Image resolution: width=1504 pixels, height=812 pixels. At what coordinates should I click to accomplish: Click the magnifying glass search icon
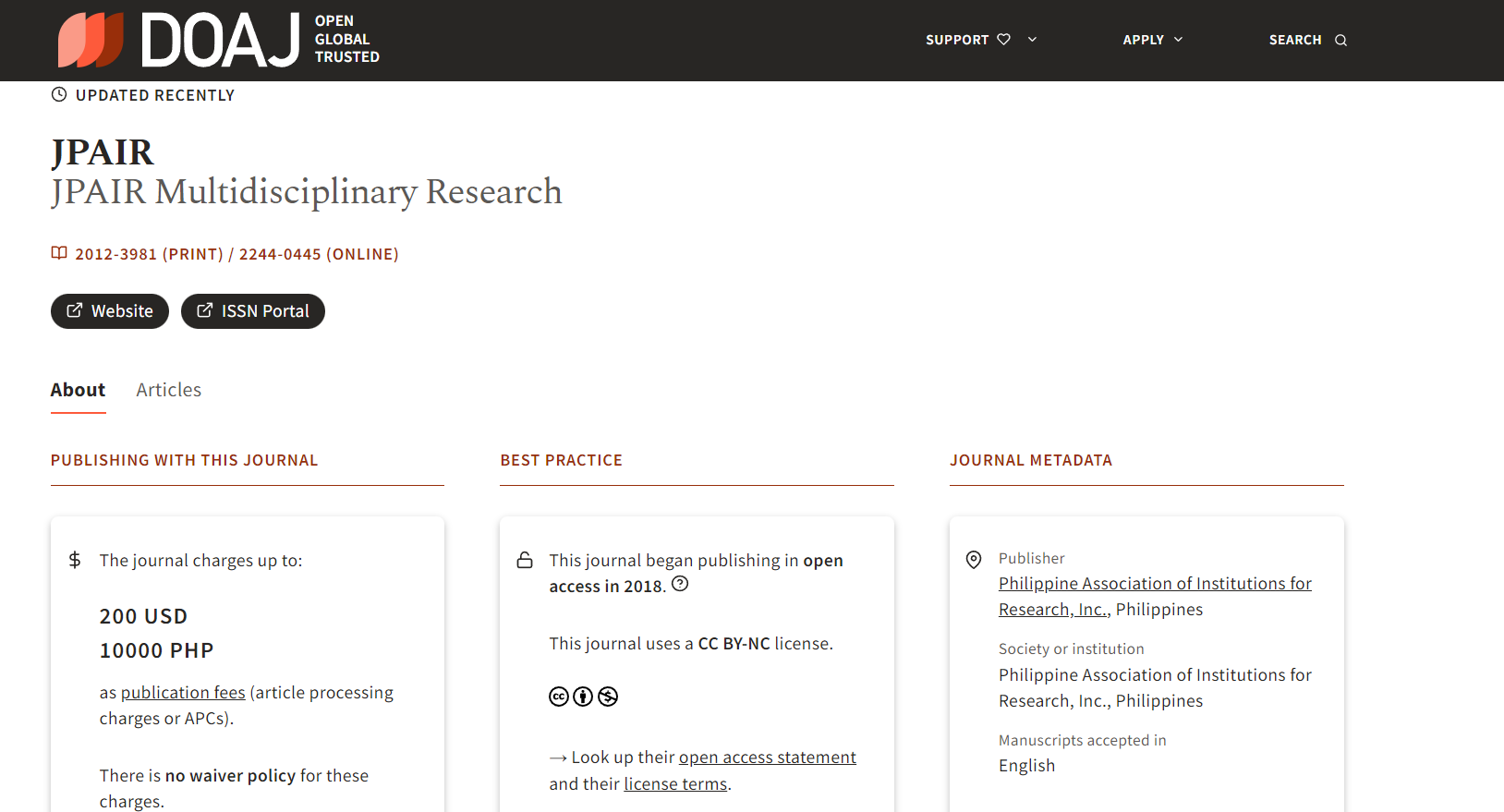point(1341,41)
